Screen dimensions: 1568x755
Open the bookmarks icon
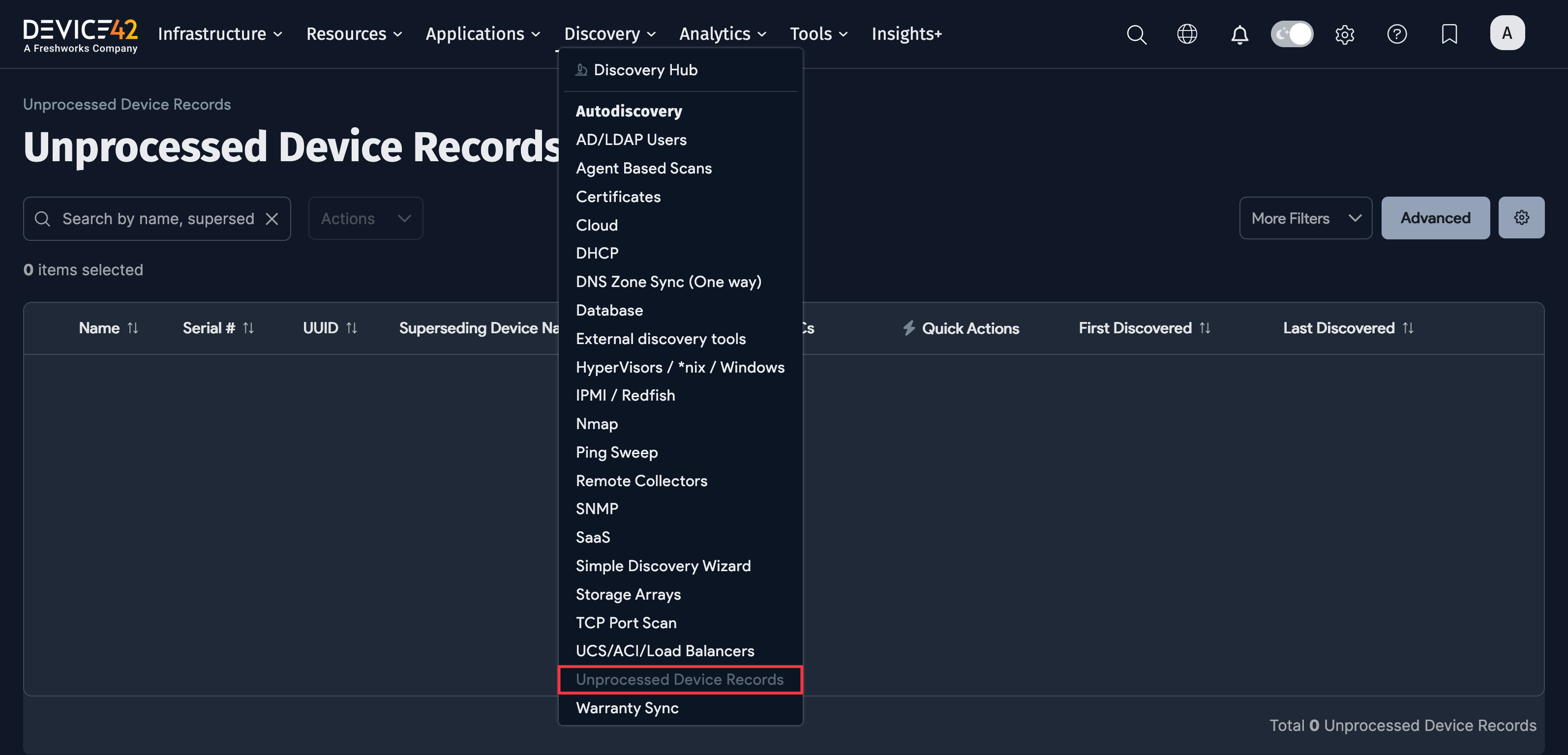click(x=1449, y=34)
